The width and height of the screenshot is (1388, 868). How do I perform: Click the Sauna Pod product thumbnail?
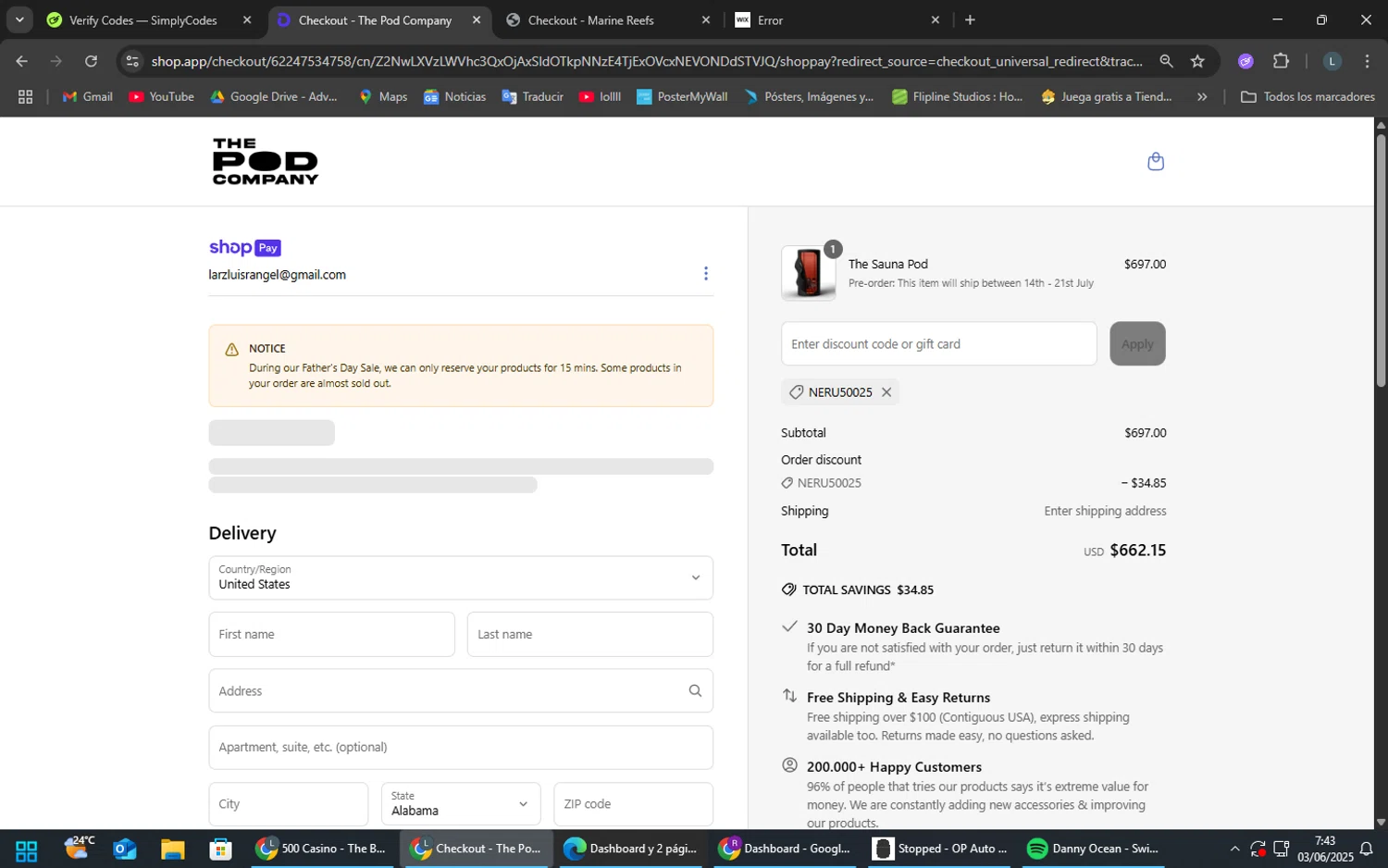tap(808, 273)
